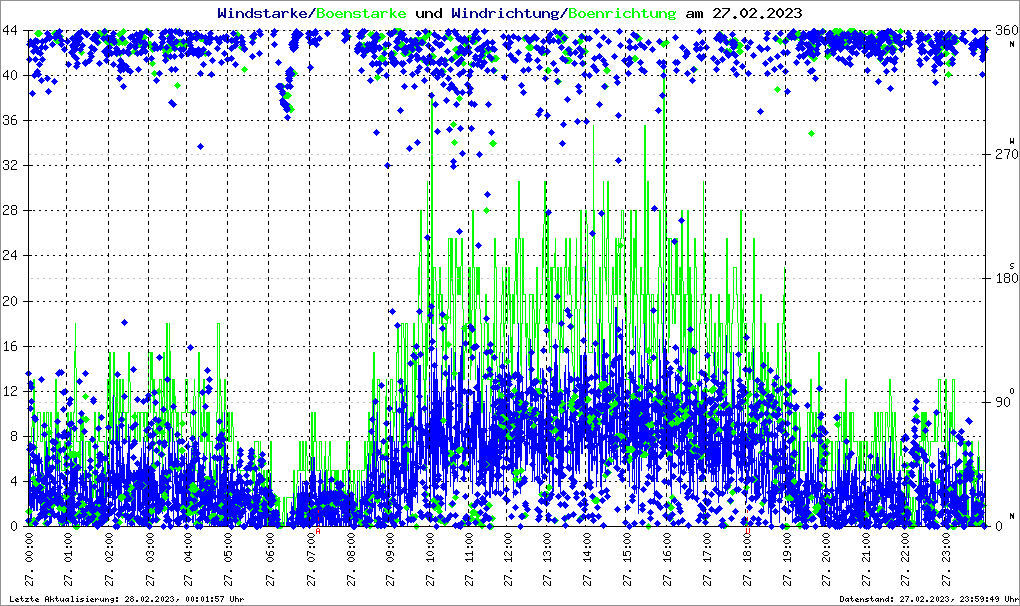The image size is (1020, 606).
Task: Click the wind speed axis label 44
Action: pyautogui.click(x=10, y=30)
